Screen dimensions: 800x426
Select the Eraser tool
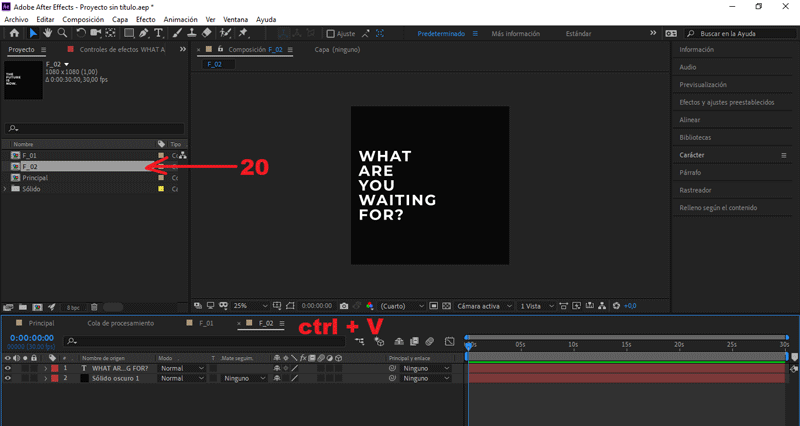click(207, 33)
